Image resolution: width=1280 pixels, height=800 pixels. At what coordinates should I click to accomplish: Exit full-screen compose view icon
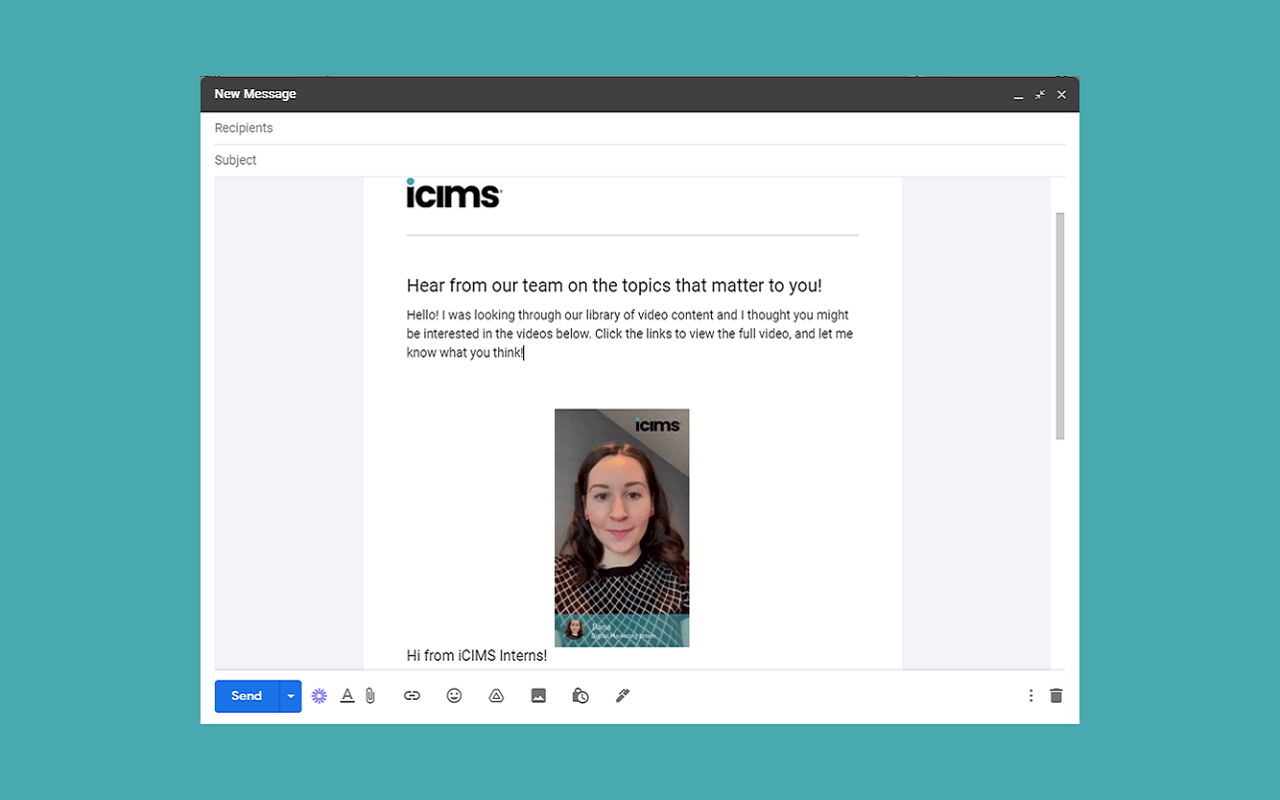point(1040,95)
